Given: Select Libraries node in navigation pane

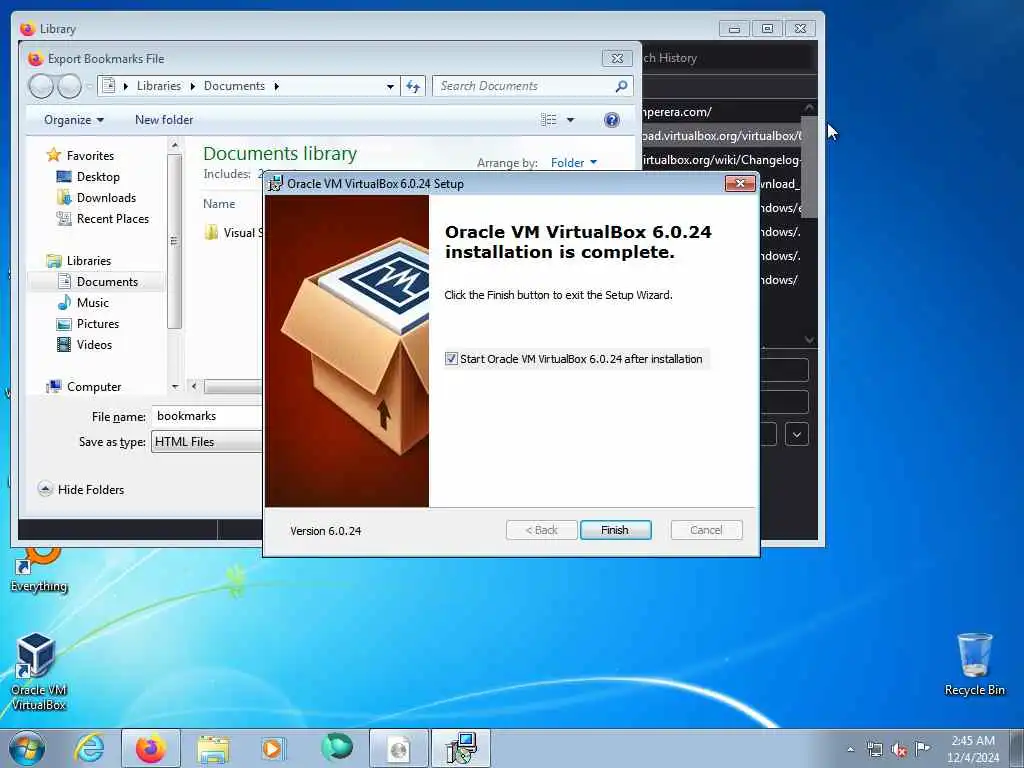Looking at the screenshot, I should [x=89, y=261].
